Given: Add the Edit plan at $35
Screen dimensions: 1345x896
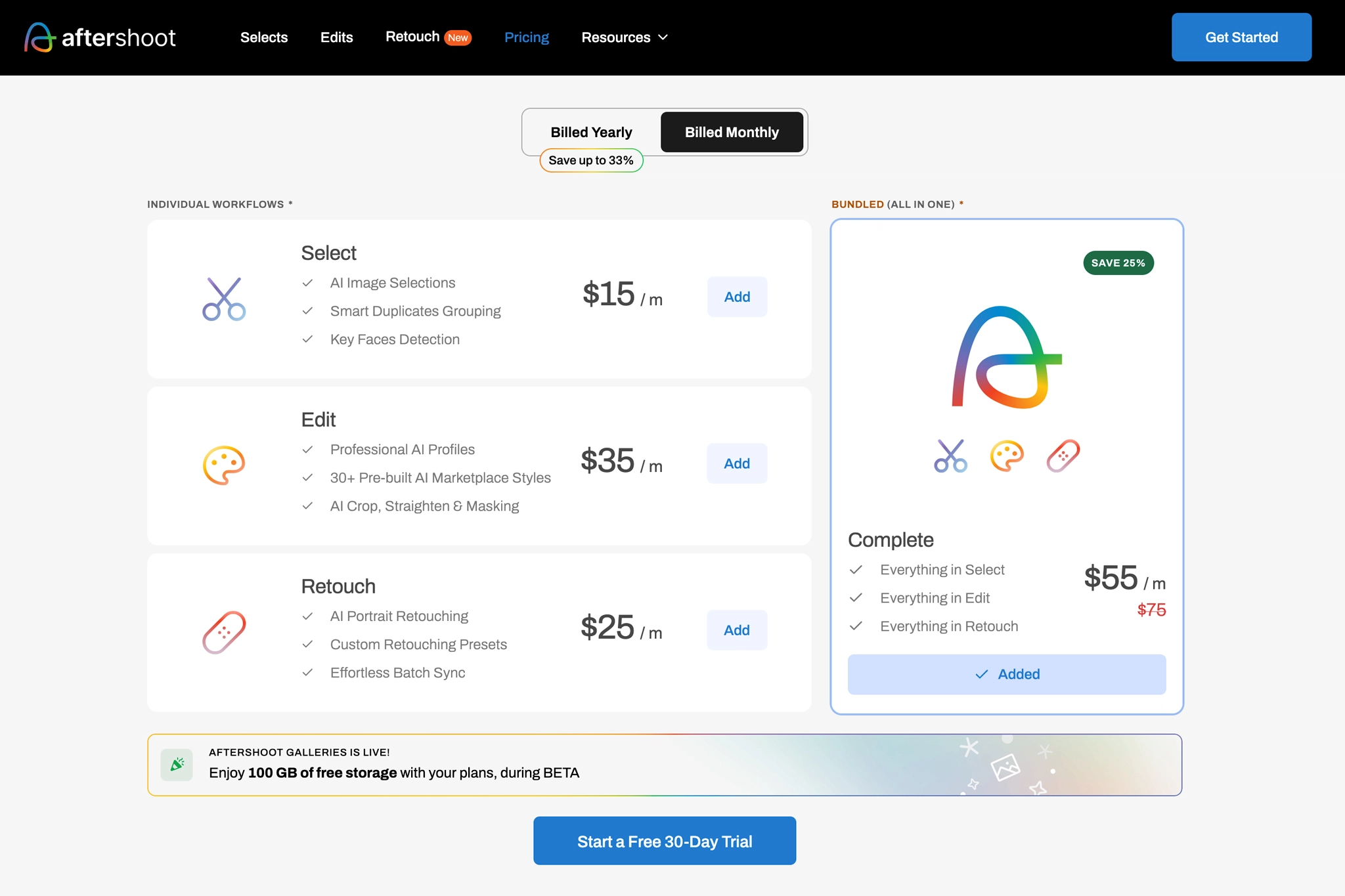Looking at the screenshot, I should [x=737, y=463].
